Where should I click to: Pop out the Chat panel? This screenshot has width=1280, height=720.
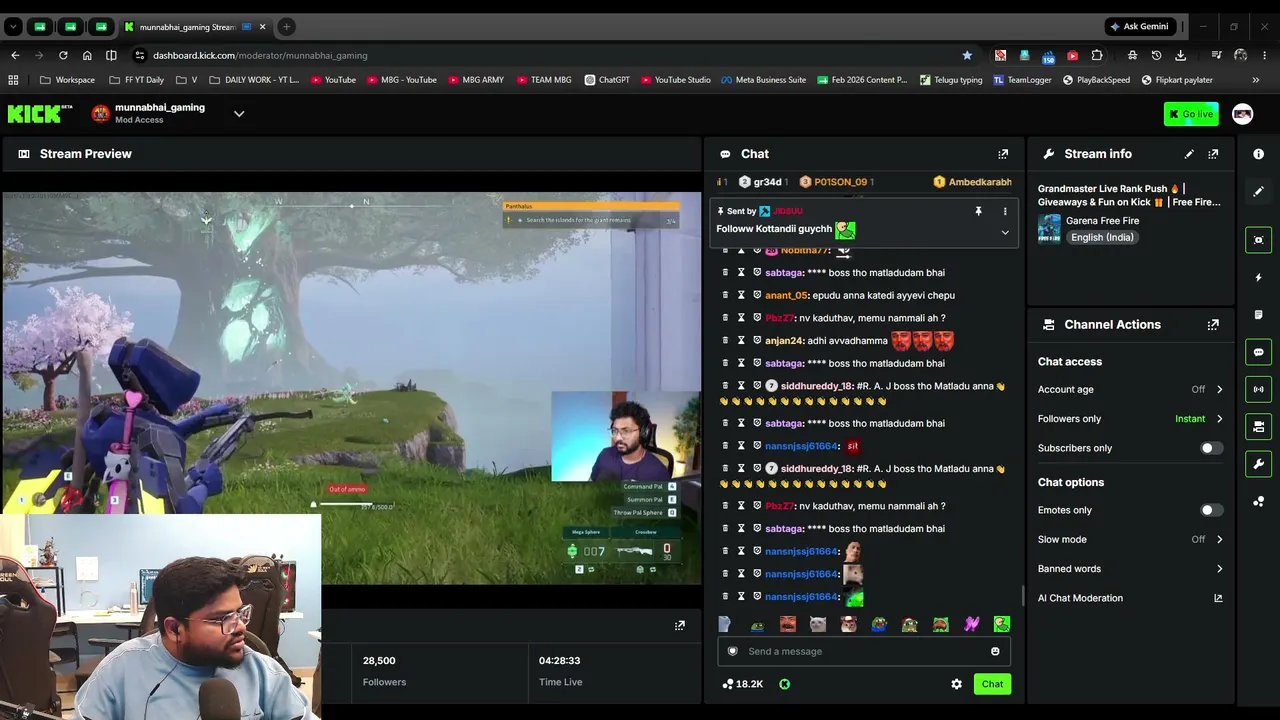pos(1003,154)
